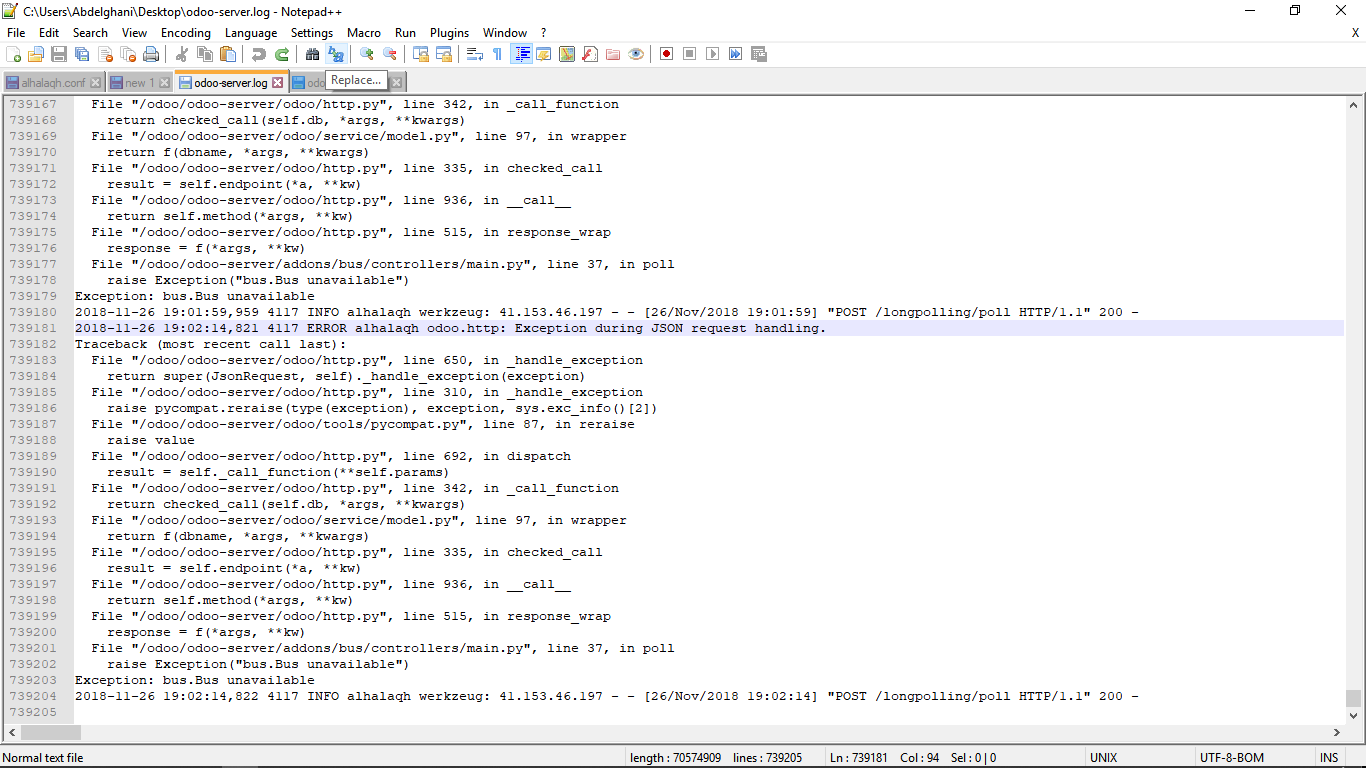The image size is (1366, 768).
Task: Click the Close All toolbar icon
Action: click(128, 54)
